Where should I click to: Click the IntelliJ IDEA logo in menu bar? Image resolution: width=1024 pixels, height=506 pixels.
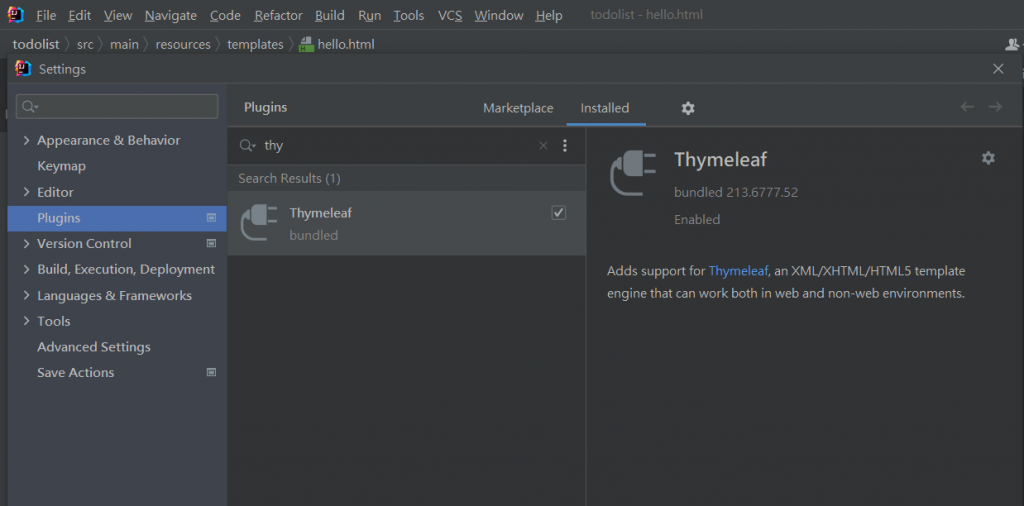(16, 14)
